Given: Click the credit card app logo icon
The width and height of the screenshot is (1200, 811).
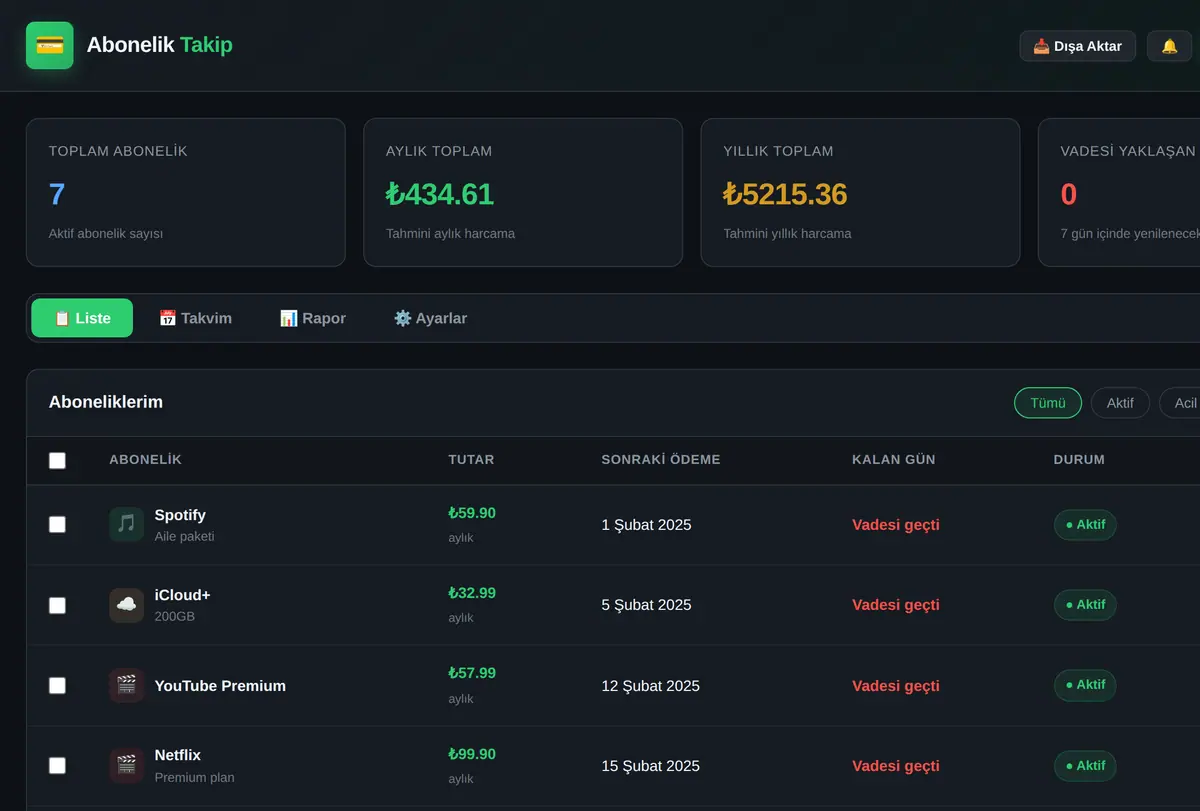Looking at the screenshot, I should (50, 46).
